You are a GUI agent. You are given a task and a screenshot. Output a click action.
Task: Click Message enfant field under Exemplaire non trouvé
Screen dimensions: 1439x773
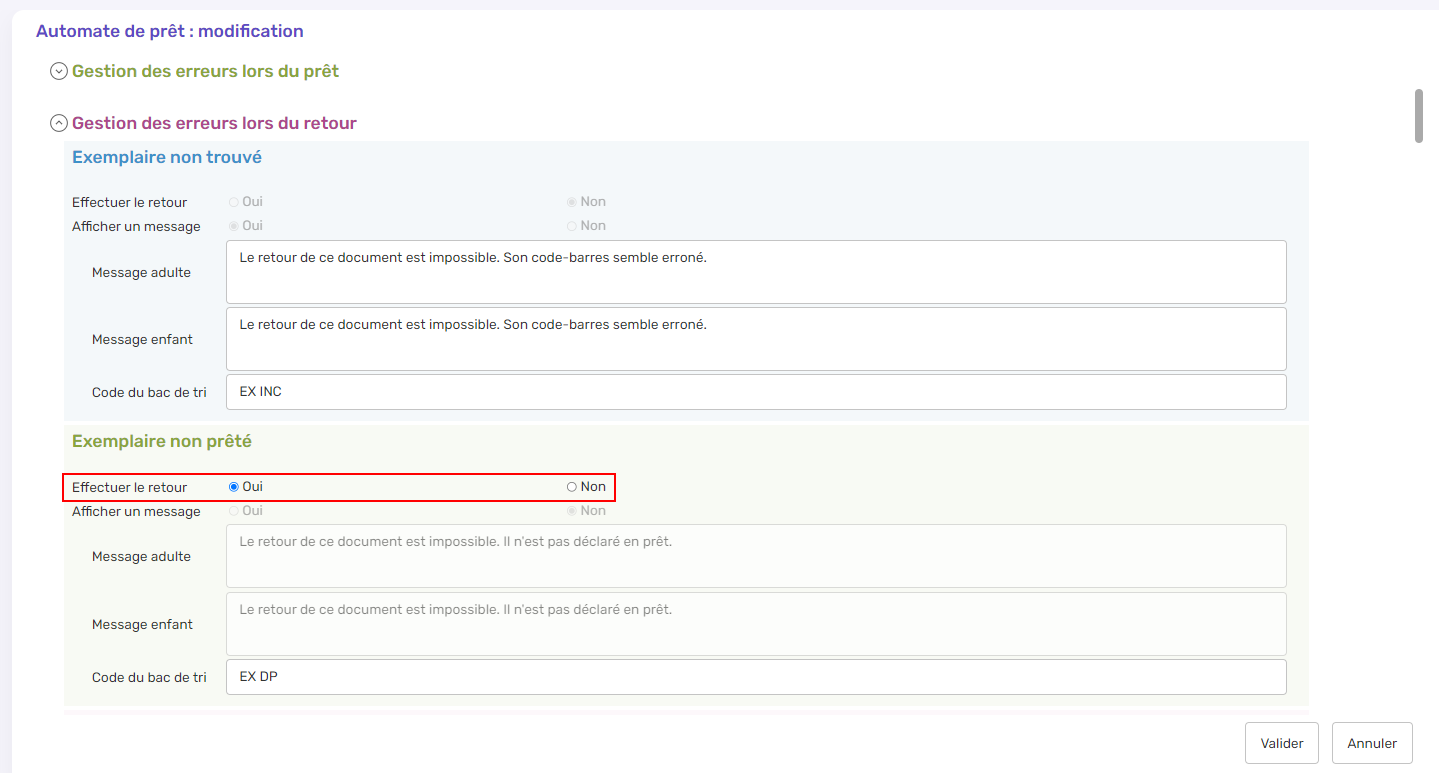[x=755, y=339]
